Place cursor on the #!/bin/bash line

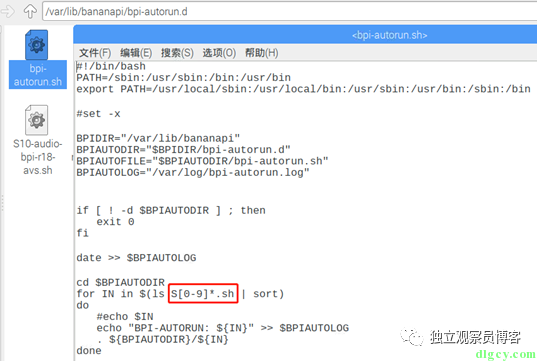111,66
